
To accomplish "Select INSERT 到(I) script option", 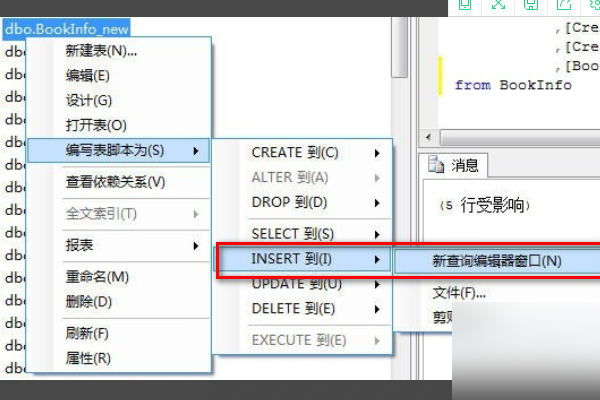I will coord(303,259).
